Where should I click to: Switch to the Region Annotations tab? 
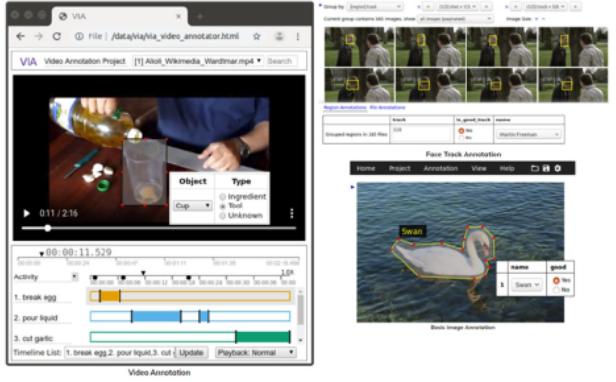pos(345,107)
